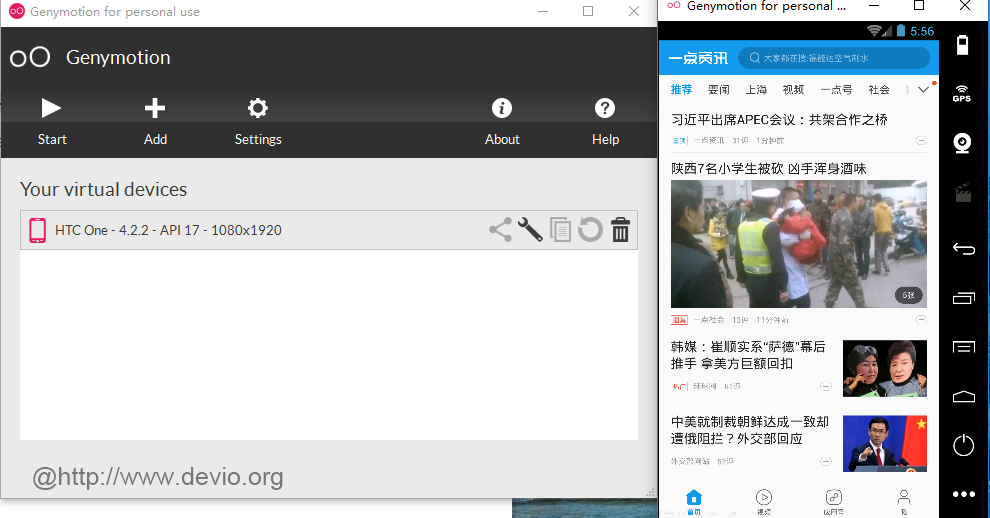Tap the emulator Recent apps button
This screenshot has height=518, width=990.
[x=963, y=298]
